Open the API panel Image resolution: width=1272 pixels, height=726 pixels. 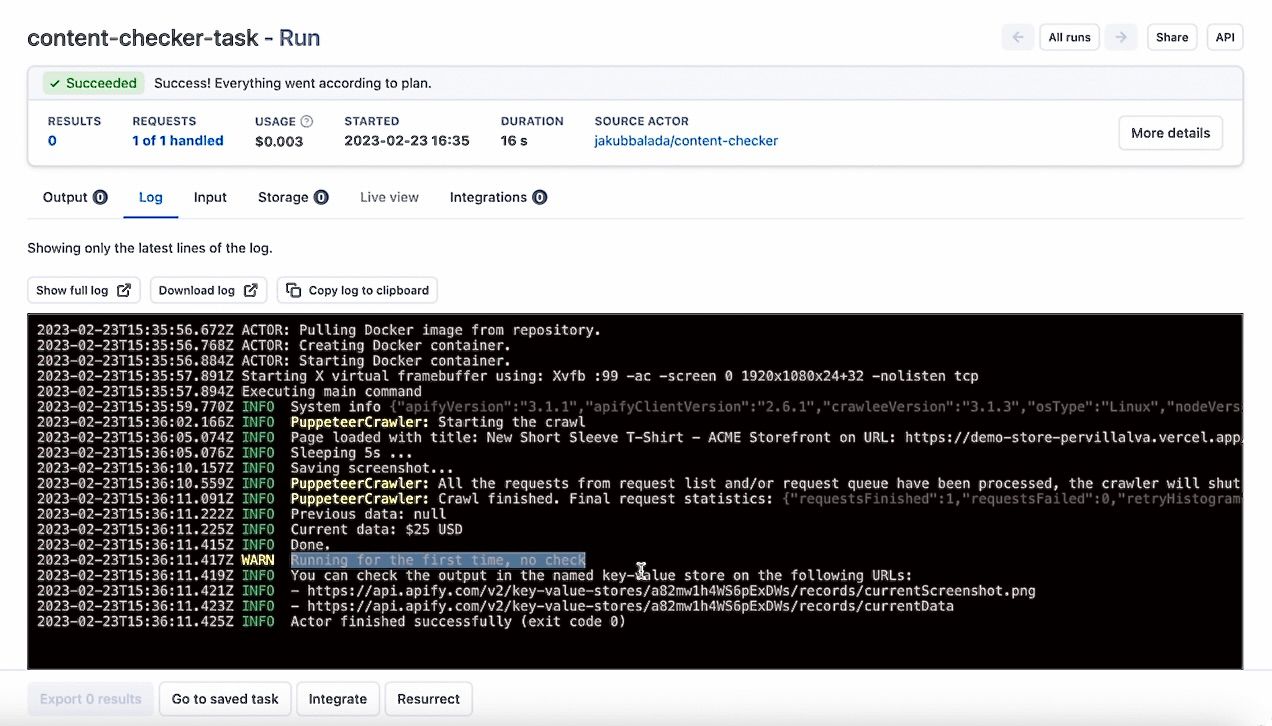click(x=1225, y=37)
